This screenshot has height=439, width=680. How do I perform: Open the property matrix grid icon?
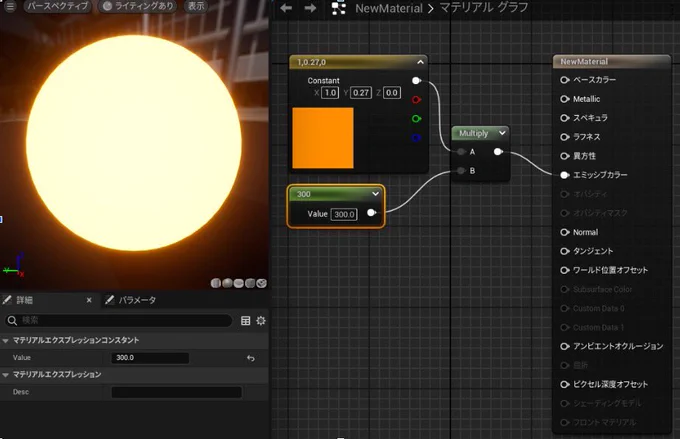[245, 321]
